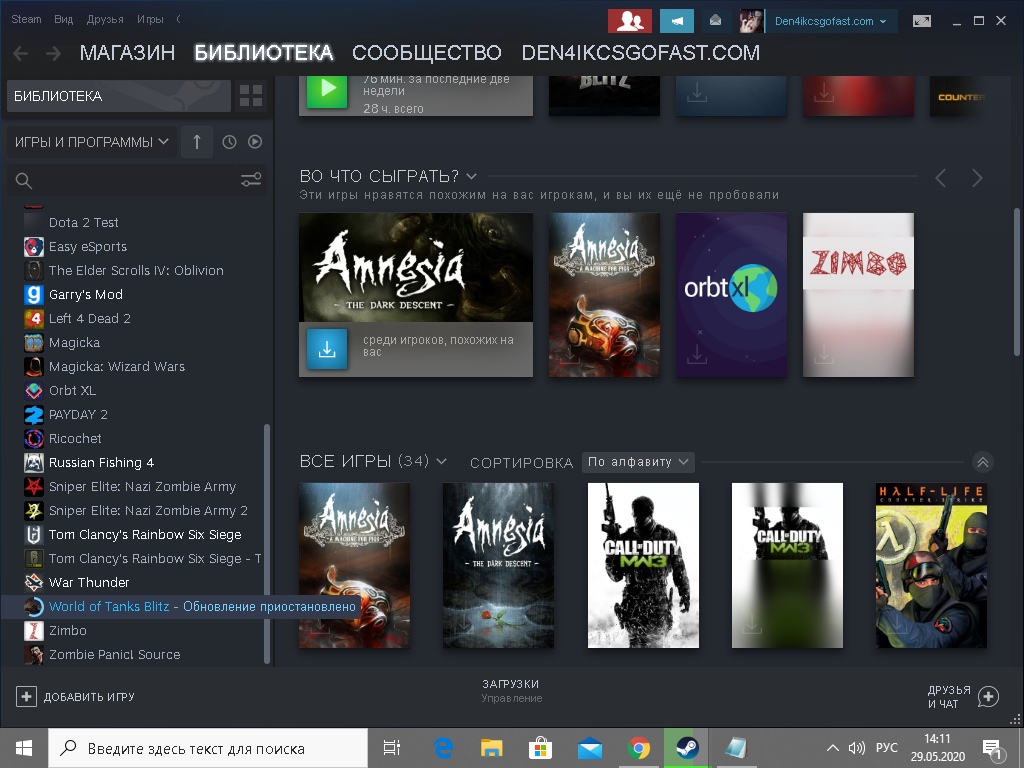Open Half-Life Counter-Strike game cover
Image resolution: width=1024 pixels, height=768 pixels.
(x=931, y=566)
